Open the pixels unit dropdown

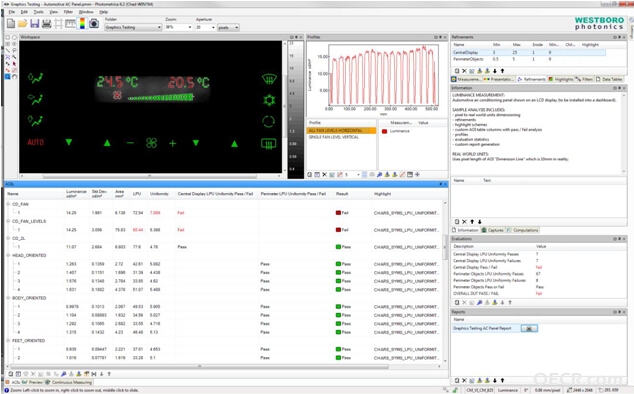pos(228,27)
